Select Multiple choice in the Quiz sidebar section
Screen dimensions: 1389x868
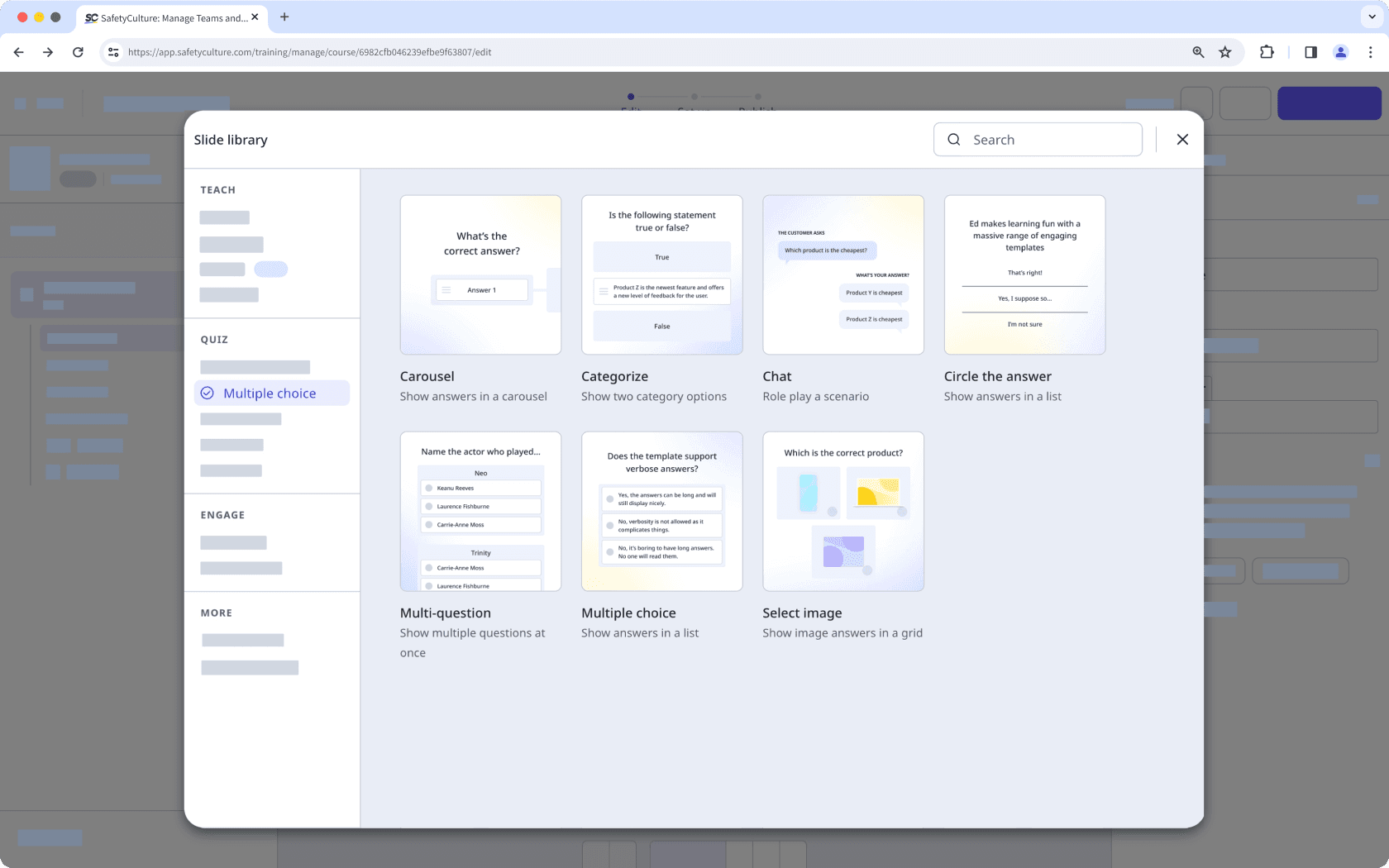pos(270,393)
